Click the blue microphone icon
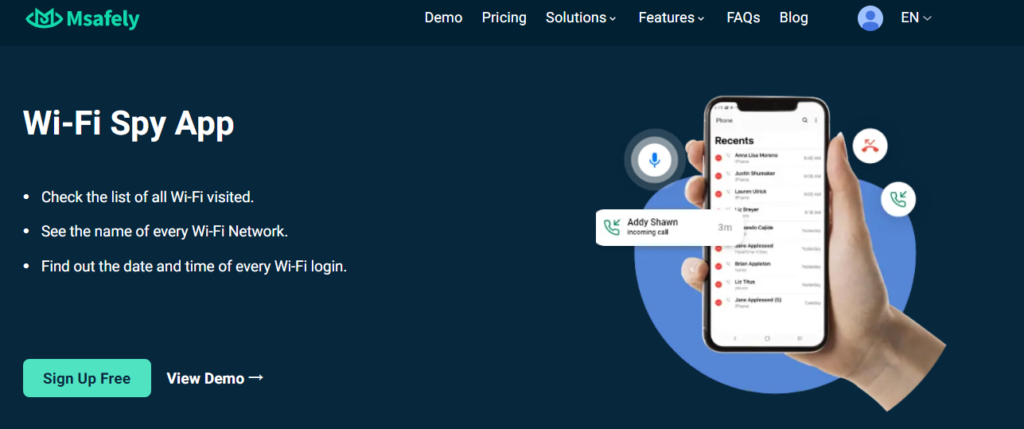Viewport: 1024px width, 429px height. pyautogui.click(x=654, y=160)
